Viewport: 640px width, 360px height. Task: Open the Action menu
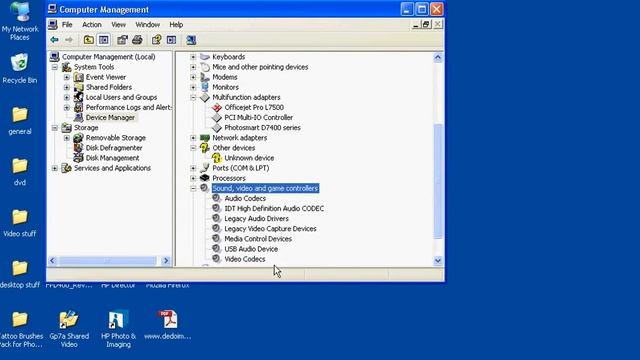coord(92,24)
